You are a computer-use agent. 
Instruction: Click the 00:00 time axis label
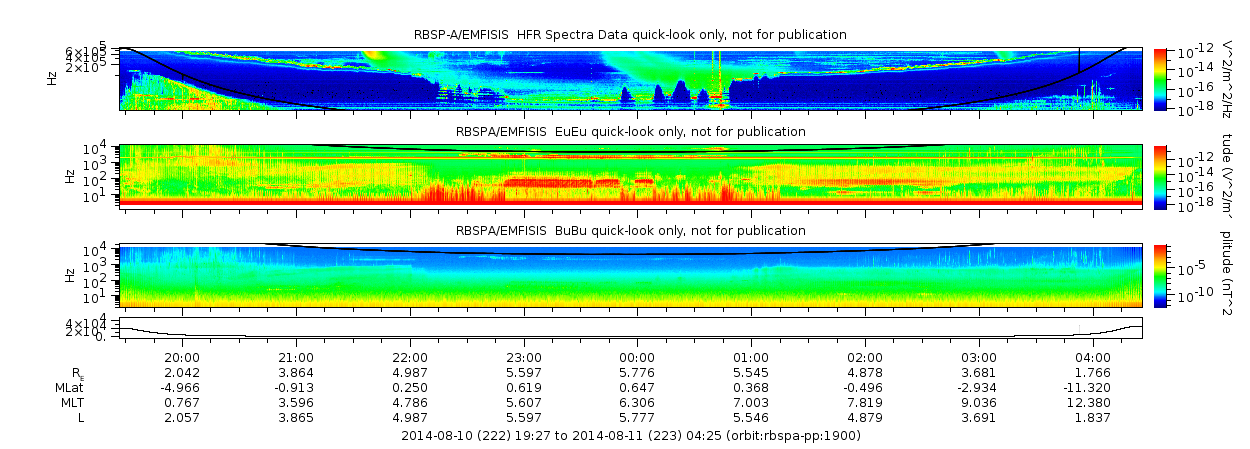point(637,358)
